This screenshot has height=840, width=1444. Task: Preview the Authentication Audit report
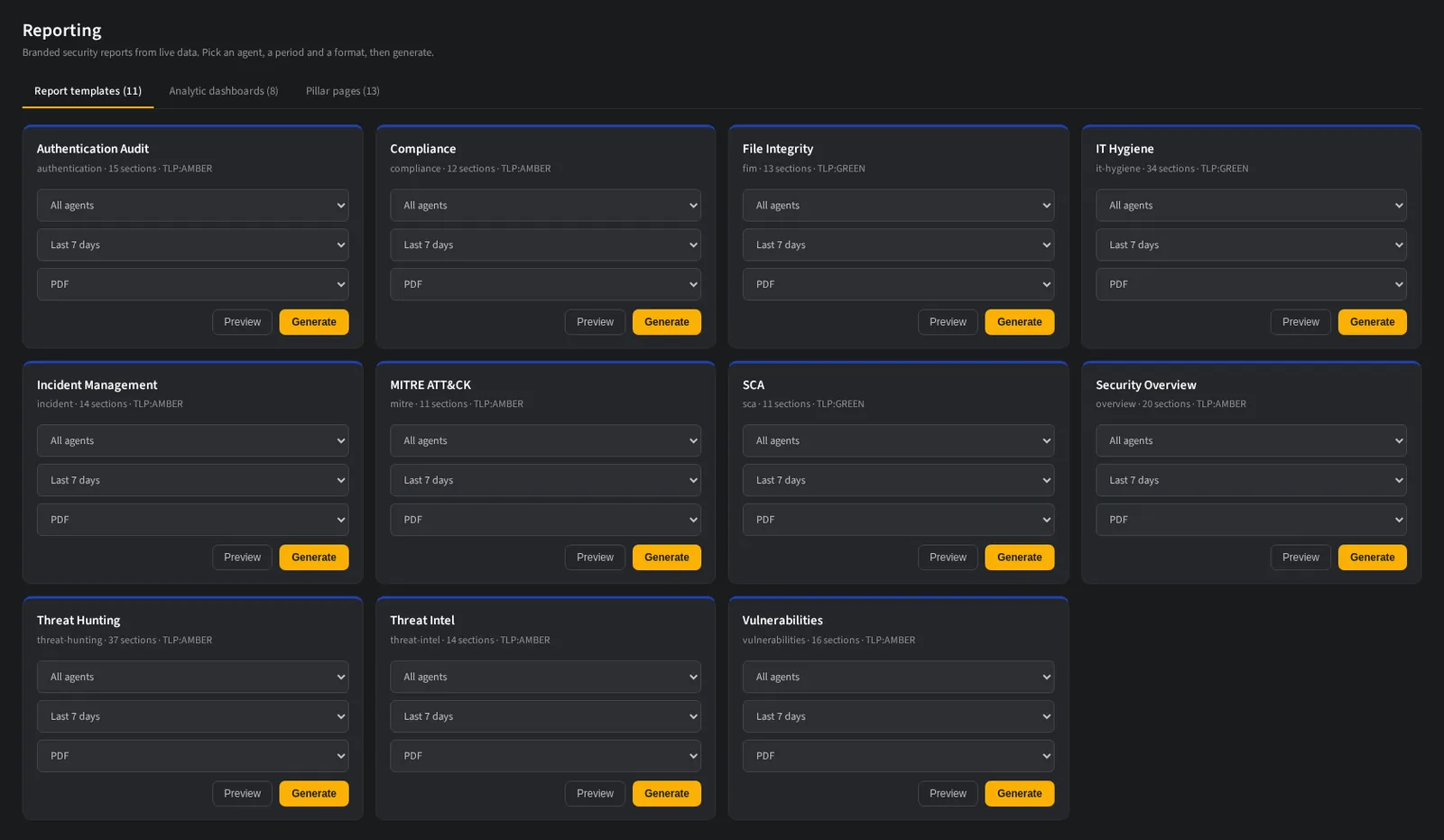click(242, 322)
